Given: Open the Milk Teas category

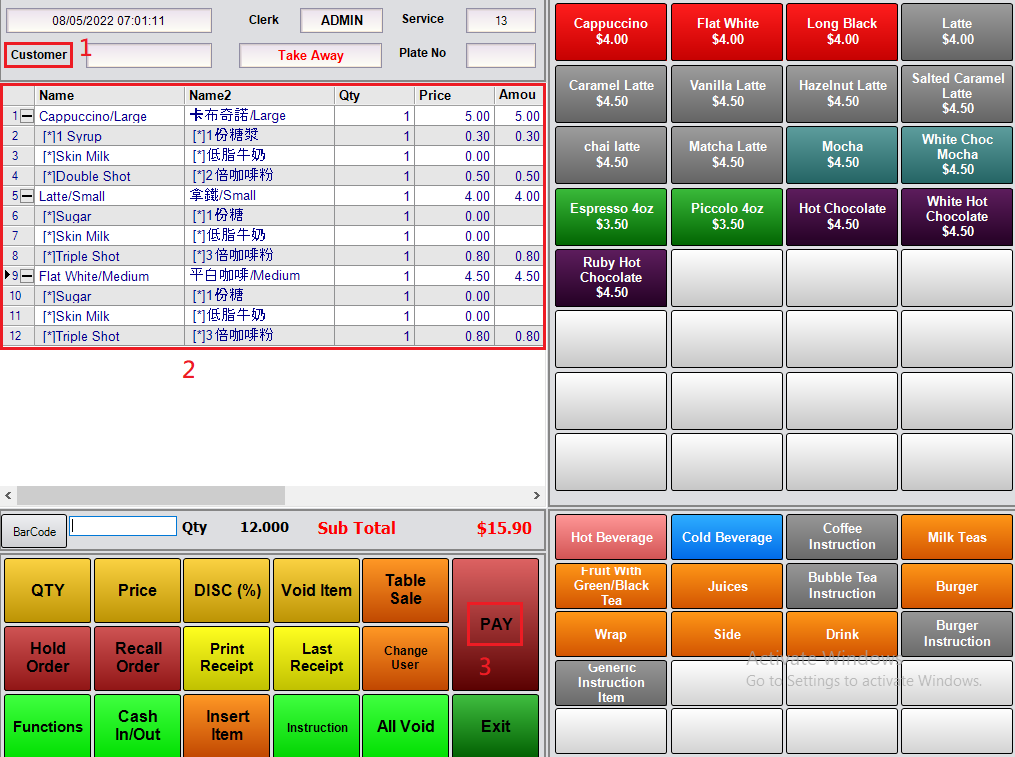Looking at the screenshot, I should click(x=957, y=537).
